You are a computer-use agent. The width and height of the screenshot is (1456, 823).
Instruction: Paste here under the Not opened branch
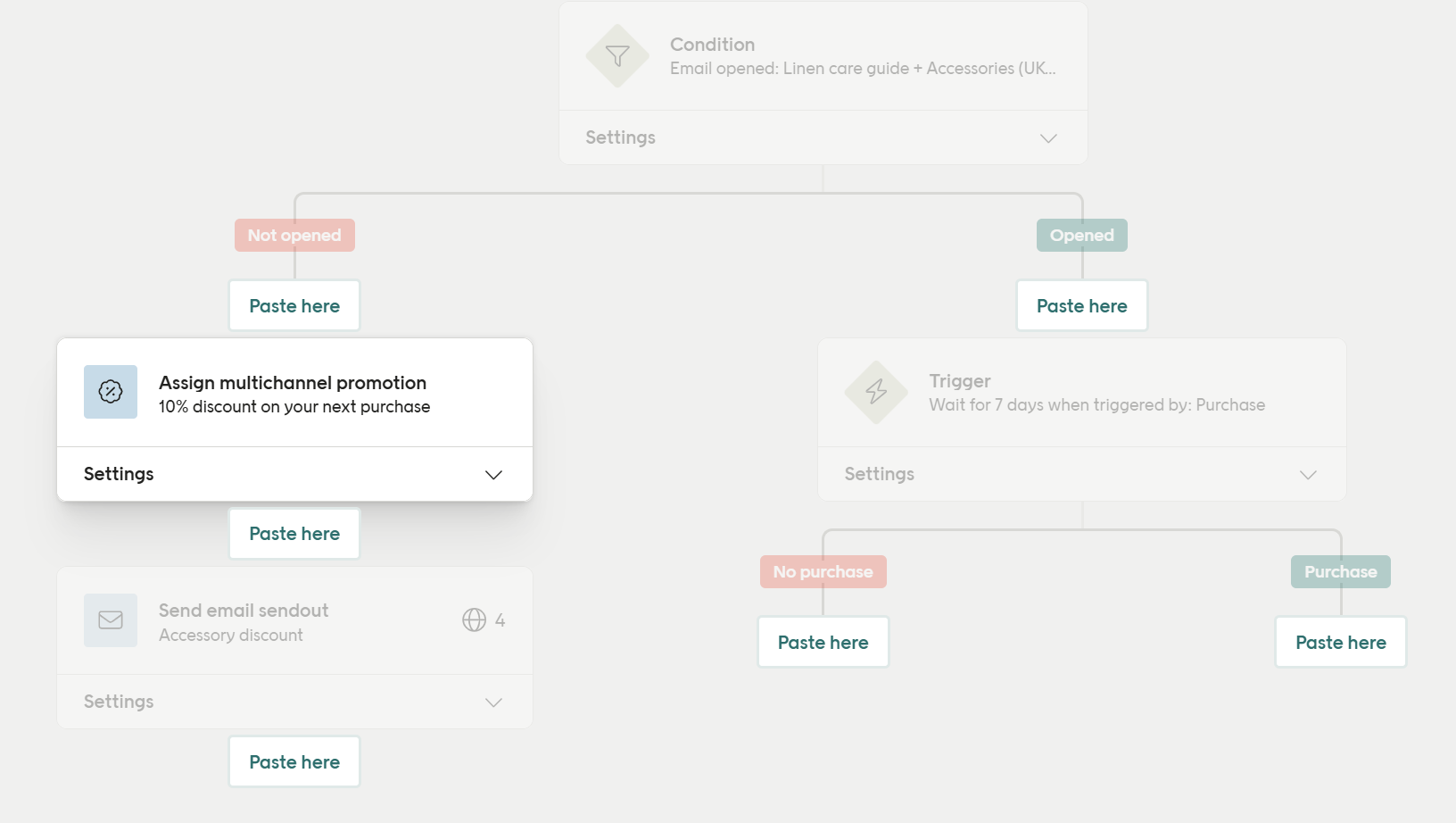(x=294, y=306)
